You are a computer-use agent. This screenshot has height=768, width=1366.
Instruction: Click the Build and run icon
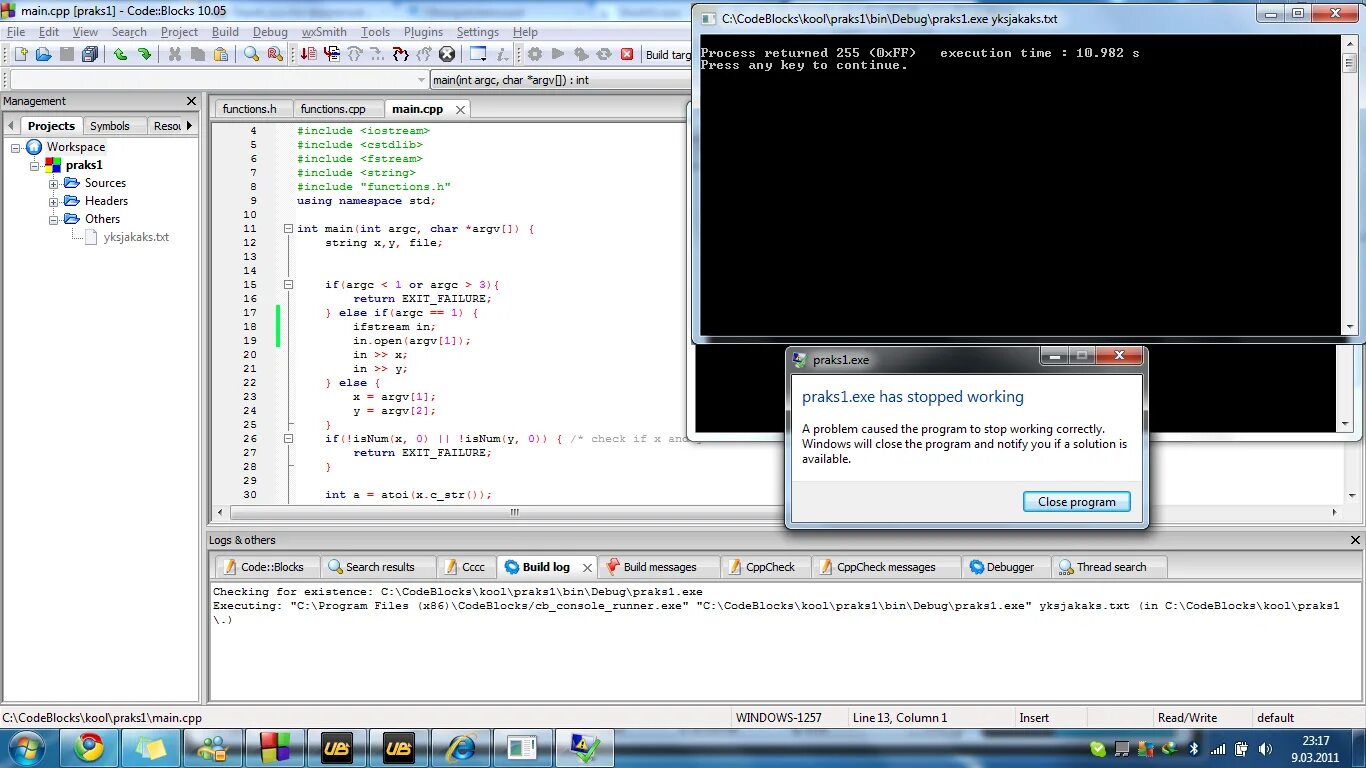click(x=581, y=54)
